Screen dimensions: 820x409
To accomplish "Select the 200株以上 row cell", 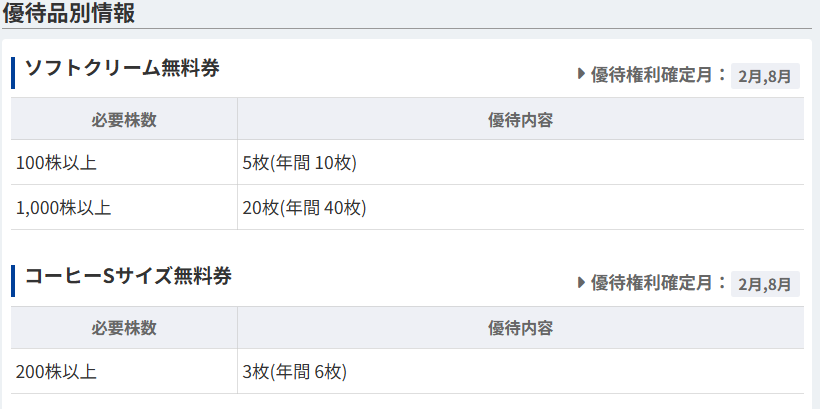I will click(x=124, y=372).
